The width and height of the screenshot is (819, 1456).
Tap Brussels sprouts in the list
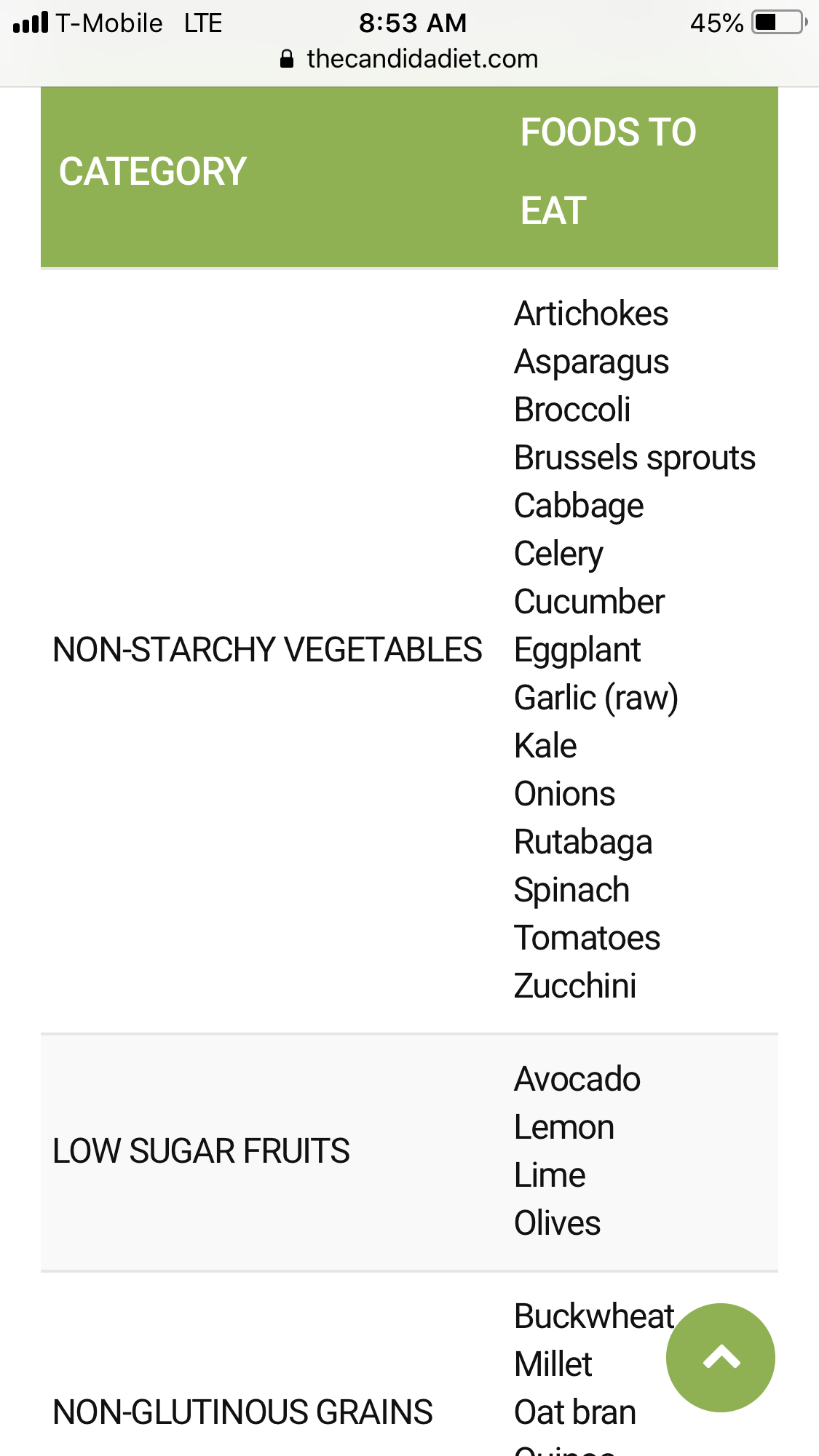point(635,458)
